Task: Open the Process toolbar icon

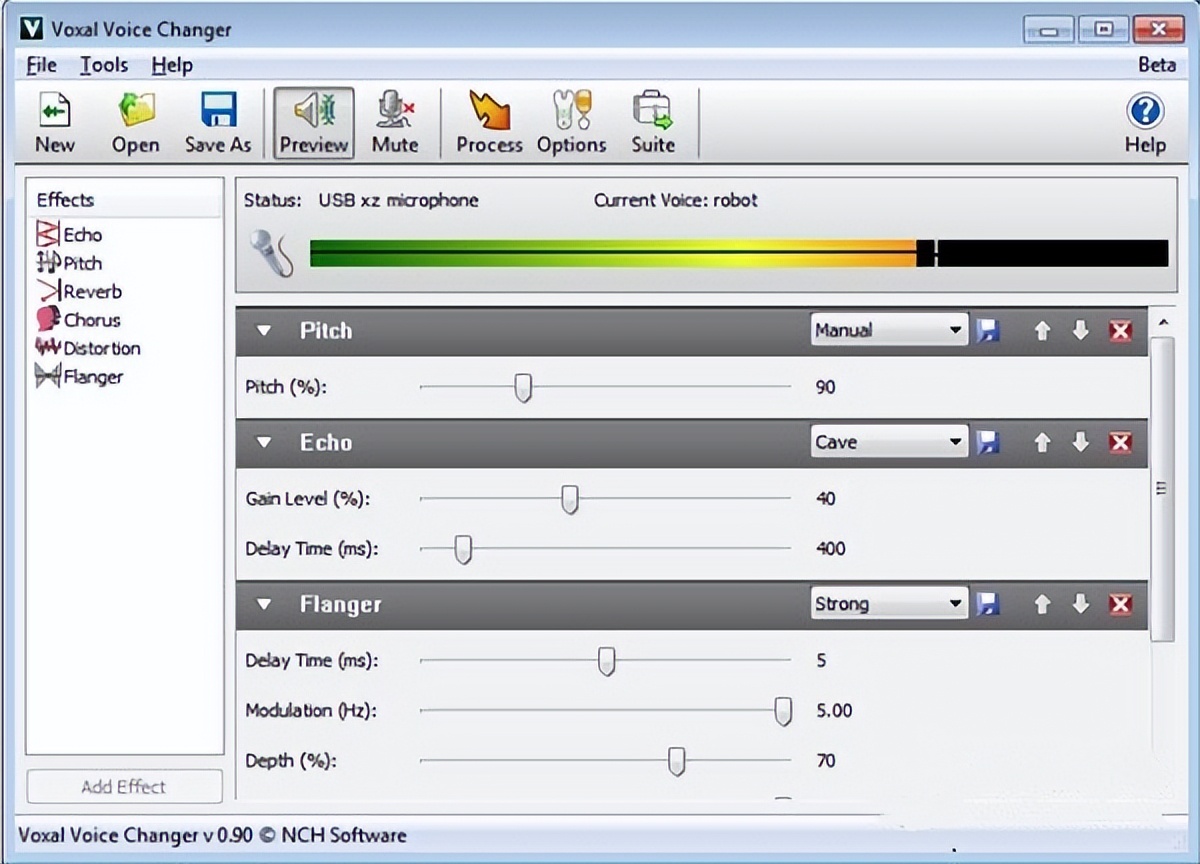Action: 488,120
